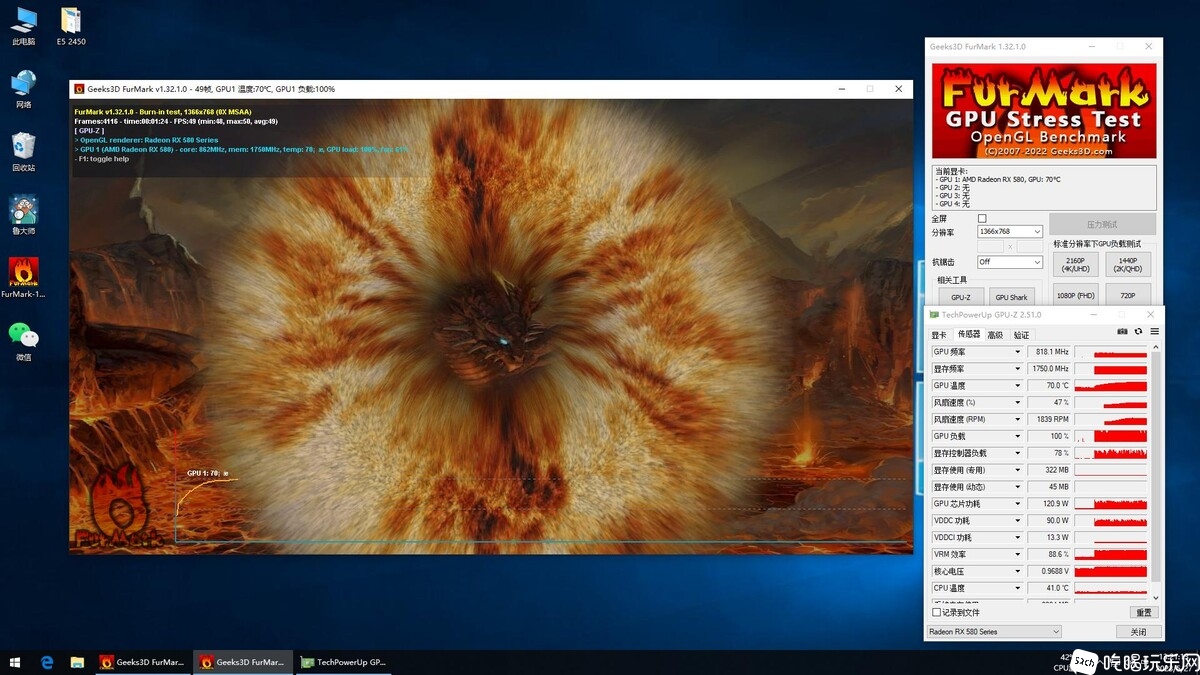Click the GPU-Z window title bar icon
Image resolution: width=1200 pixels, height=675 pixels.
point(934,314)
